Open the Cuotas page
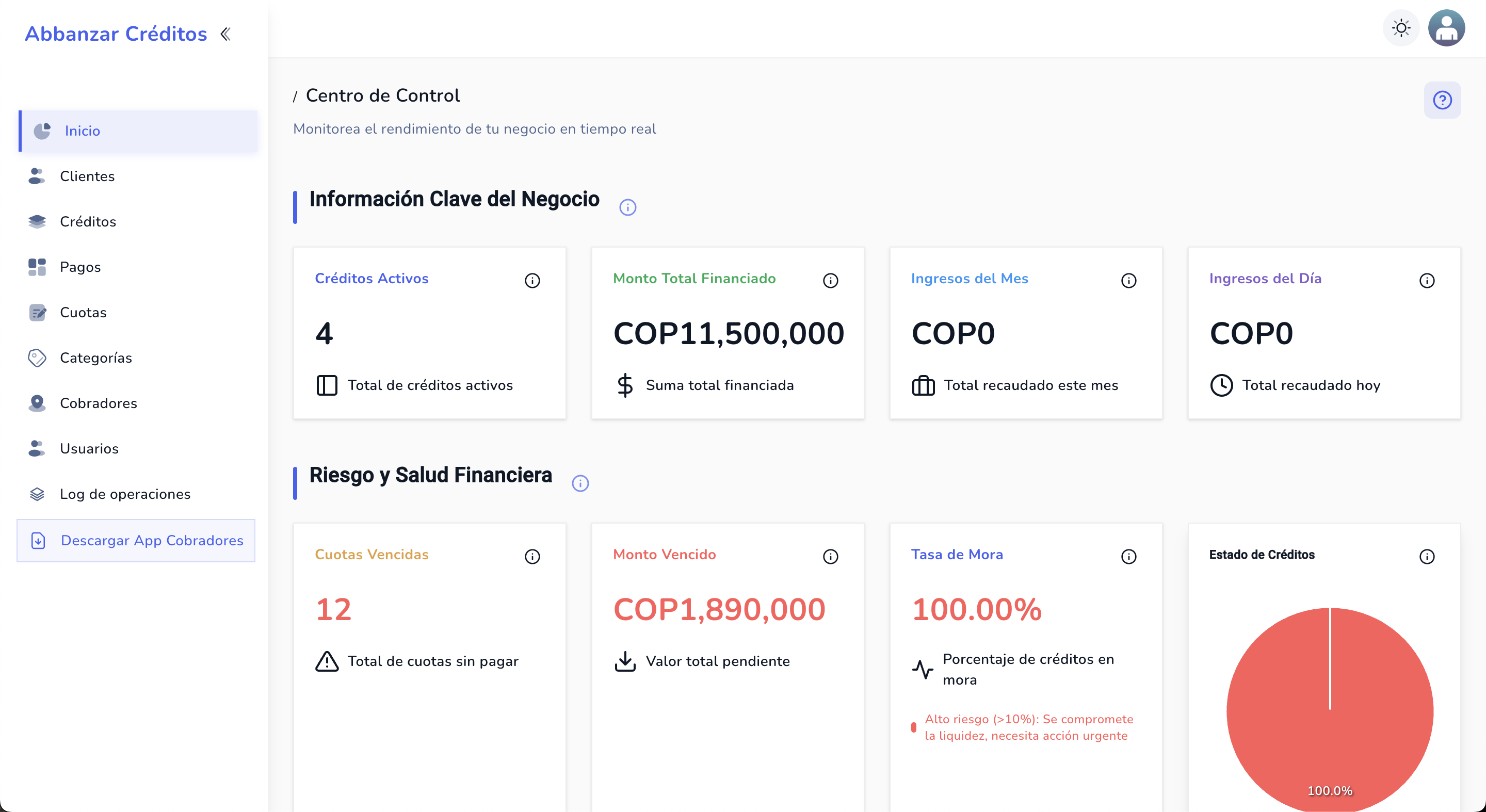The width and height of the screenshot is (1486, 812). 138,312
